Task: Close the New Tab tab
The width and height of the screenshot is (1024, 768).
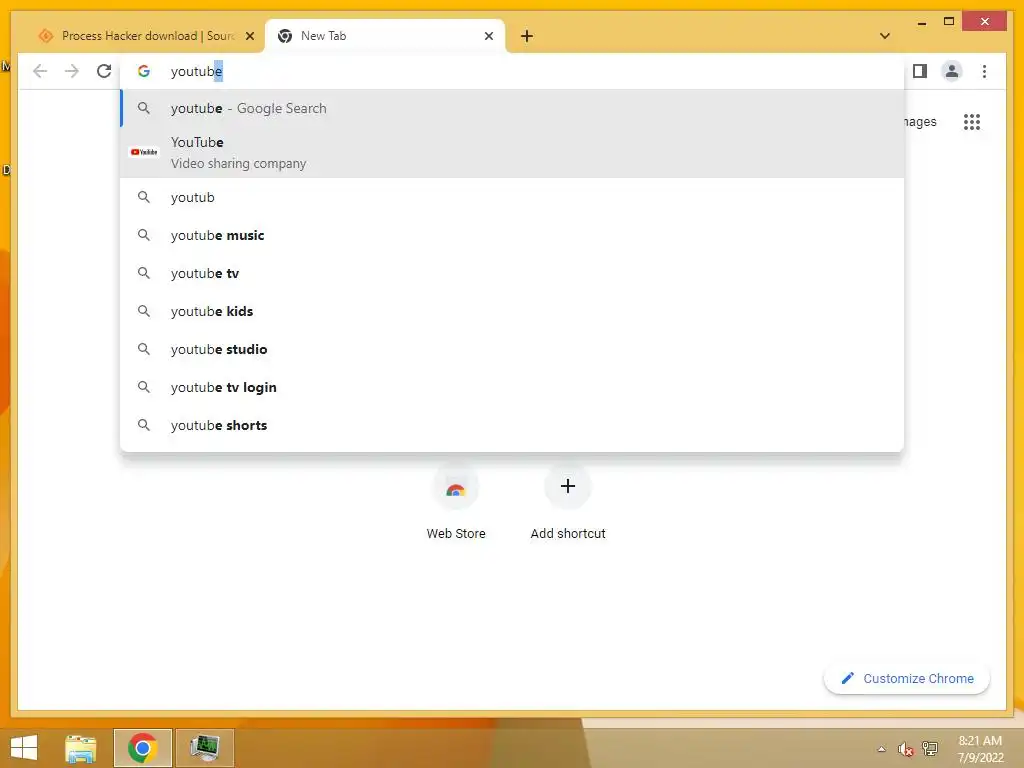Action: coord(488,36)
